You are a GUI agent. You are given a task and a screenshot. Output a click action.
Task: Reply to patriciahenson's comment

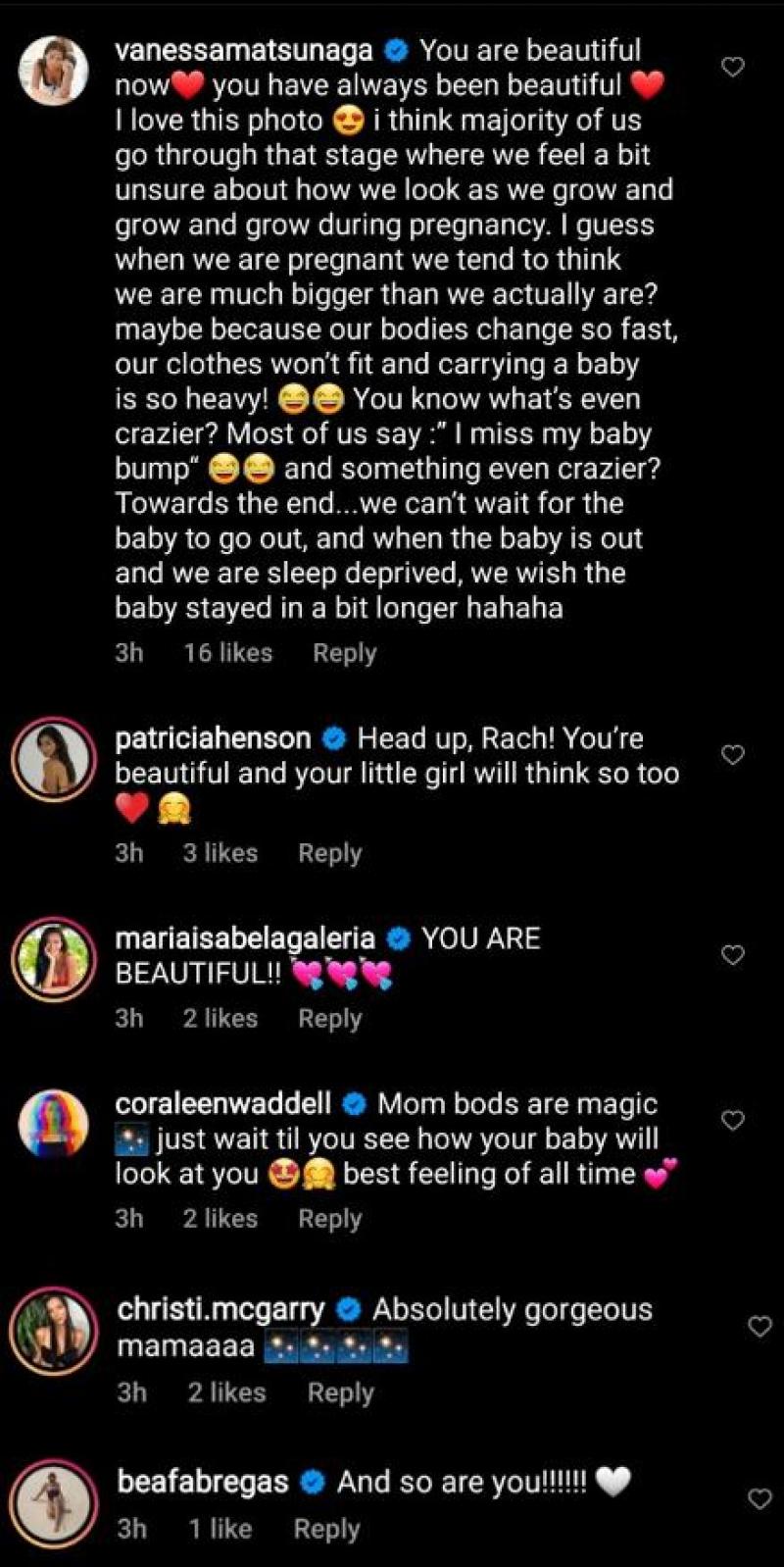point(329,853)
